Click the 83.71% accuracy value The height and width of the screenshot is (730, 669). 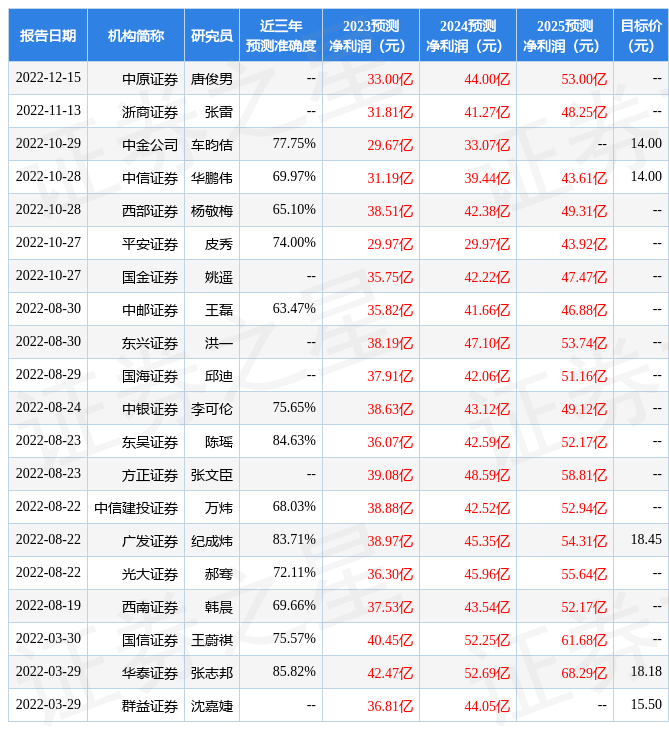coord(294,540)
